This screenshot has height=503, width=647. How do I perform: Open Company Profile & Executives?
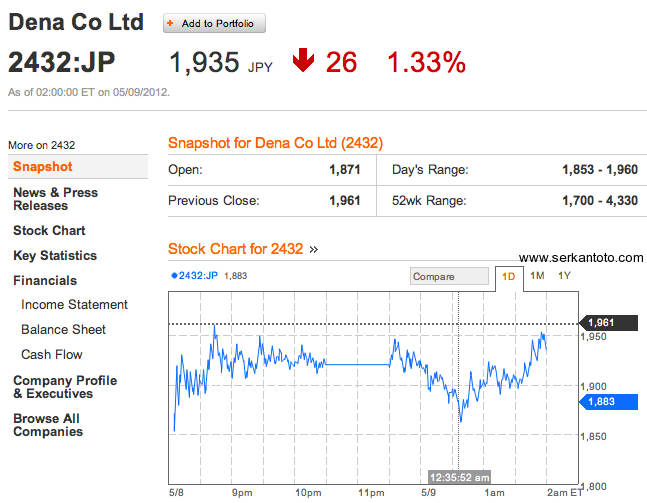[65, 387]
